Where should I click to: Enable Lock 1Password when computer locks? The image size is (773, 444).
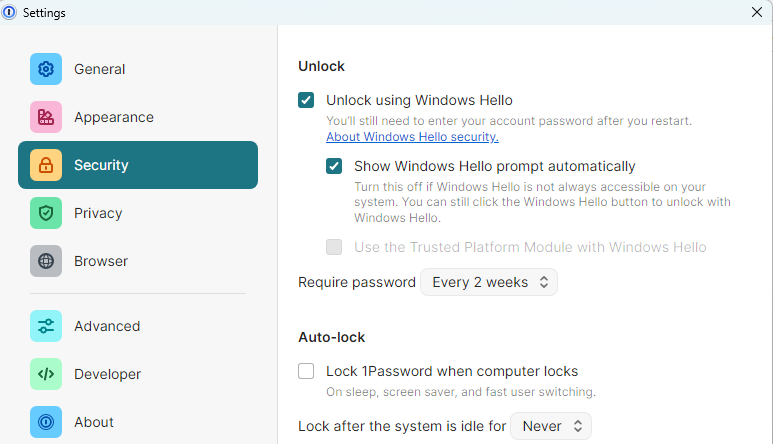pos(306,371)
